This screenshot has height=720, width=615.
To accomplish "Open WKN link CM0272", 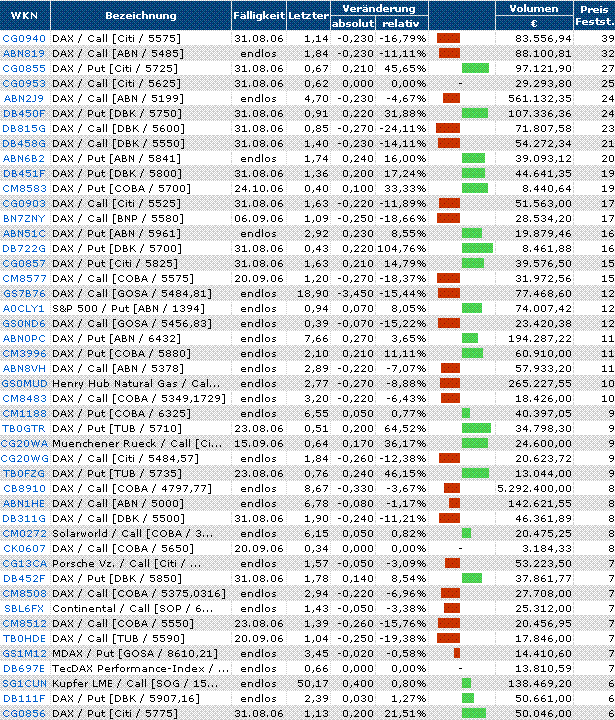I will pos(24,534).
